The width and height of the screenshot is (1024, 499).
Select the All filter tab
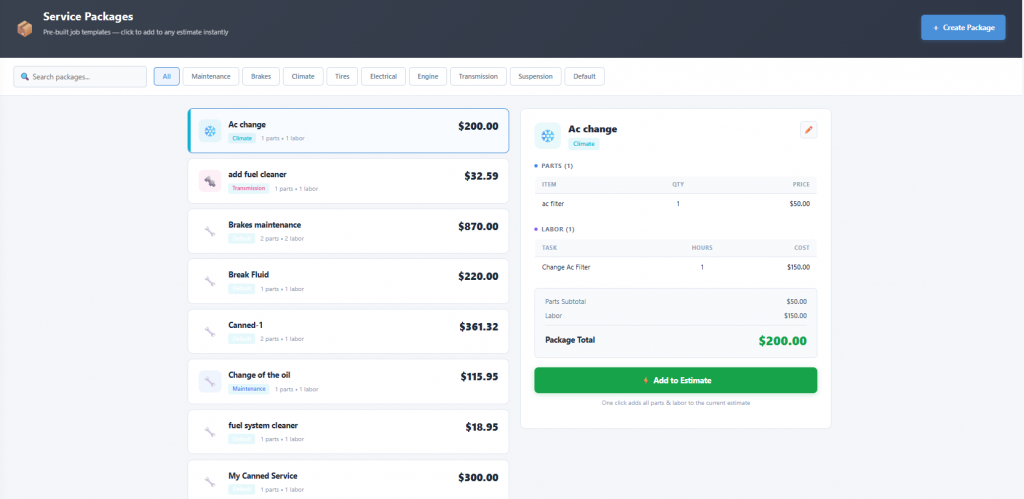[x=167, y=76]
